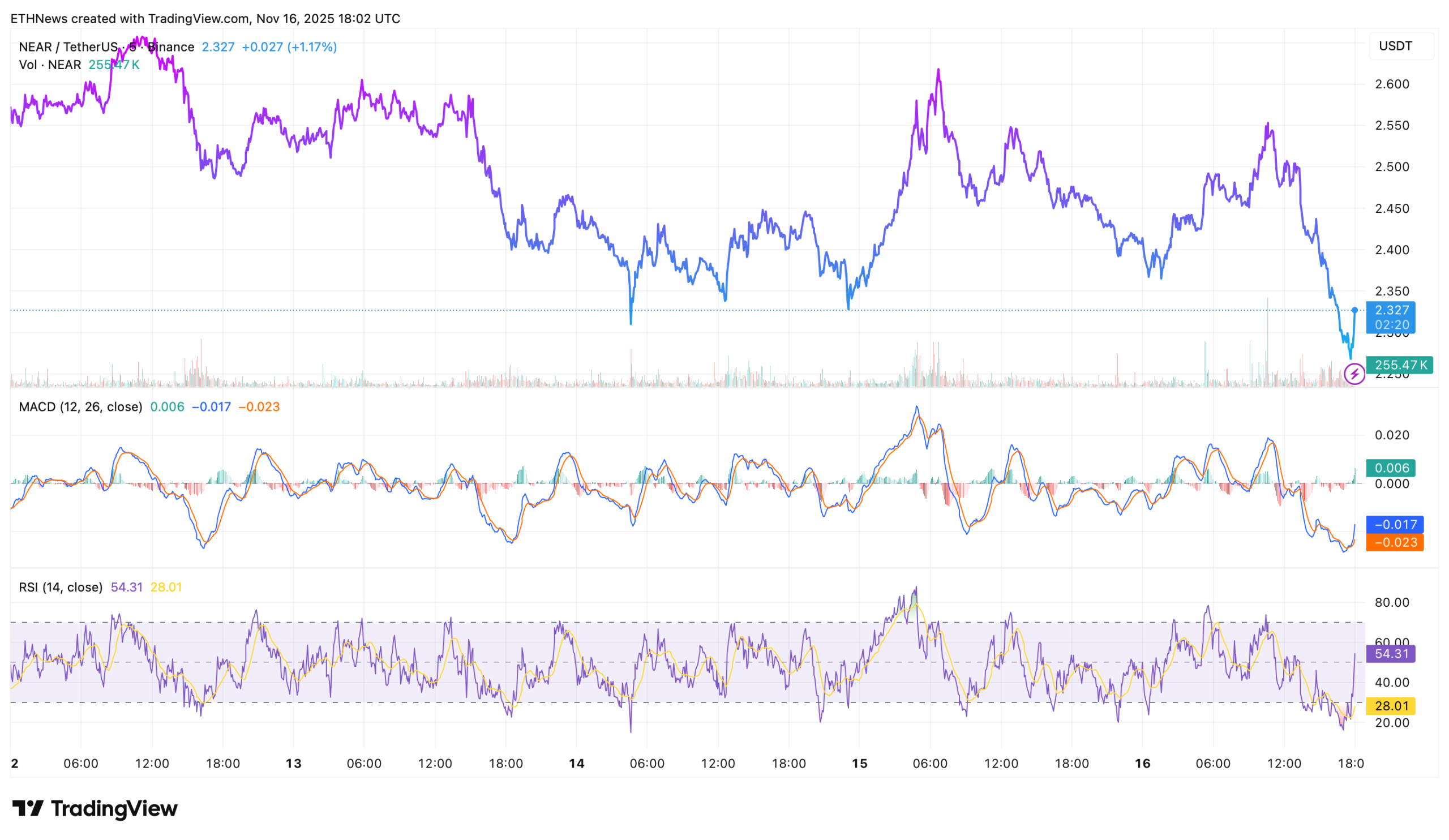Click the TradingView wordmark text
Image resolution: width=1449 pixels, height=840 pixels.
pos(114,808)
